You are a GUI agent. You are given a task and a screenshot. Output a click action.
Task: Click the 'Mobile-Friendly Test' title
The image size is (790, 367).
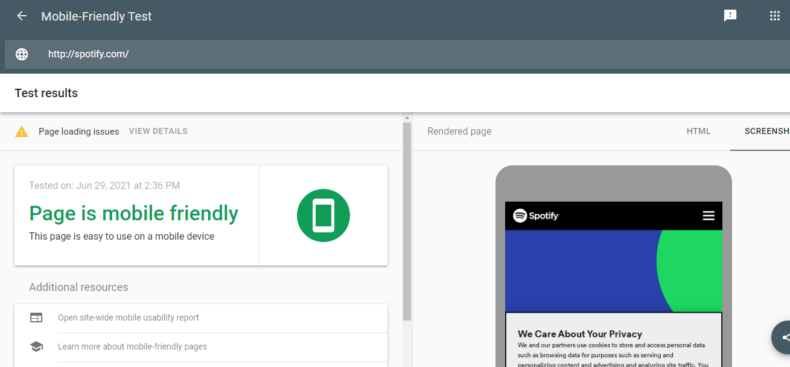[96, 16]
